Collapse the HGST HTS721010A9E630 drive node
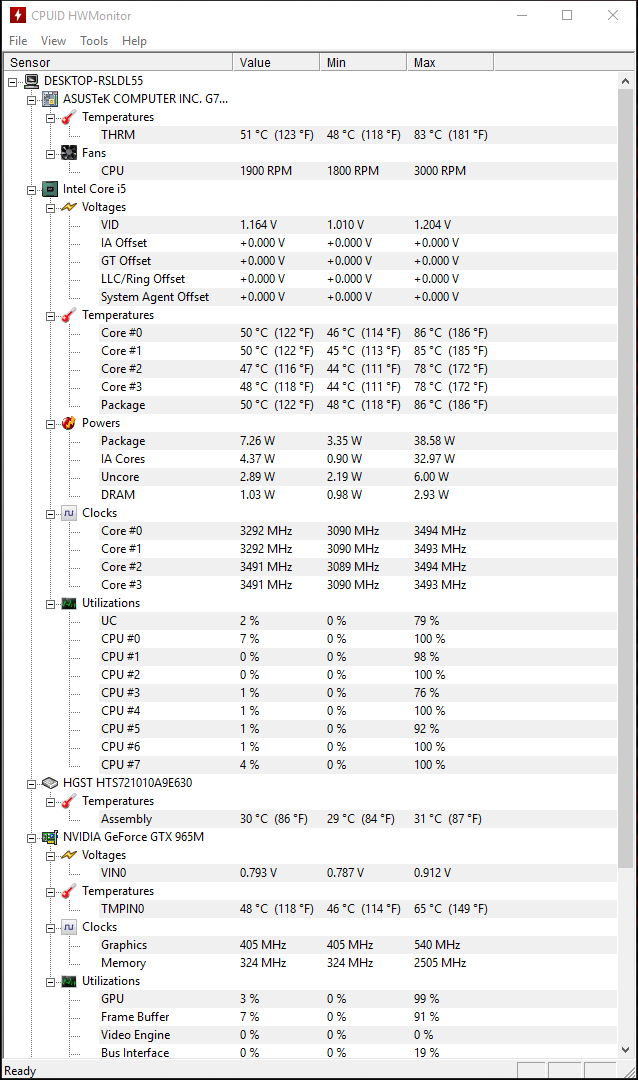Screen dimensions: 638x1080 tap(32, 783)
